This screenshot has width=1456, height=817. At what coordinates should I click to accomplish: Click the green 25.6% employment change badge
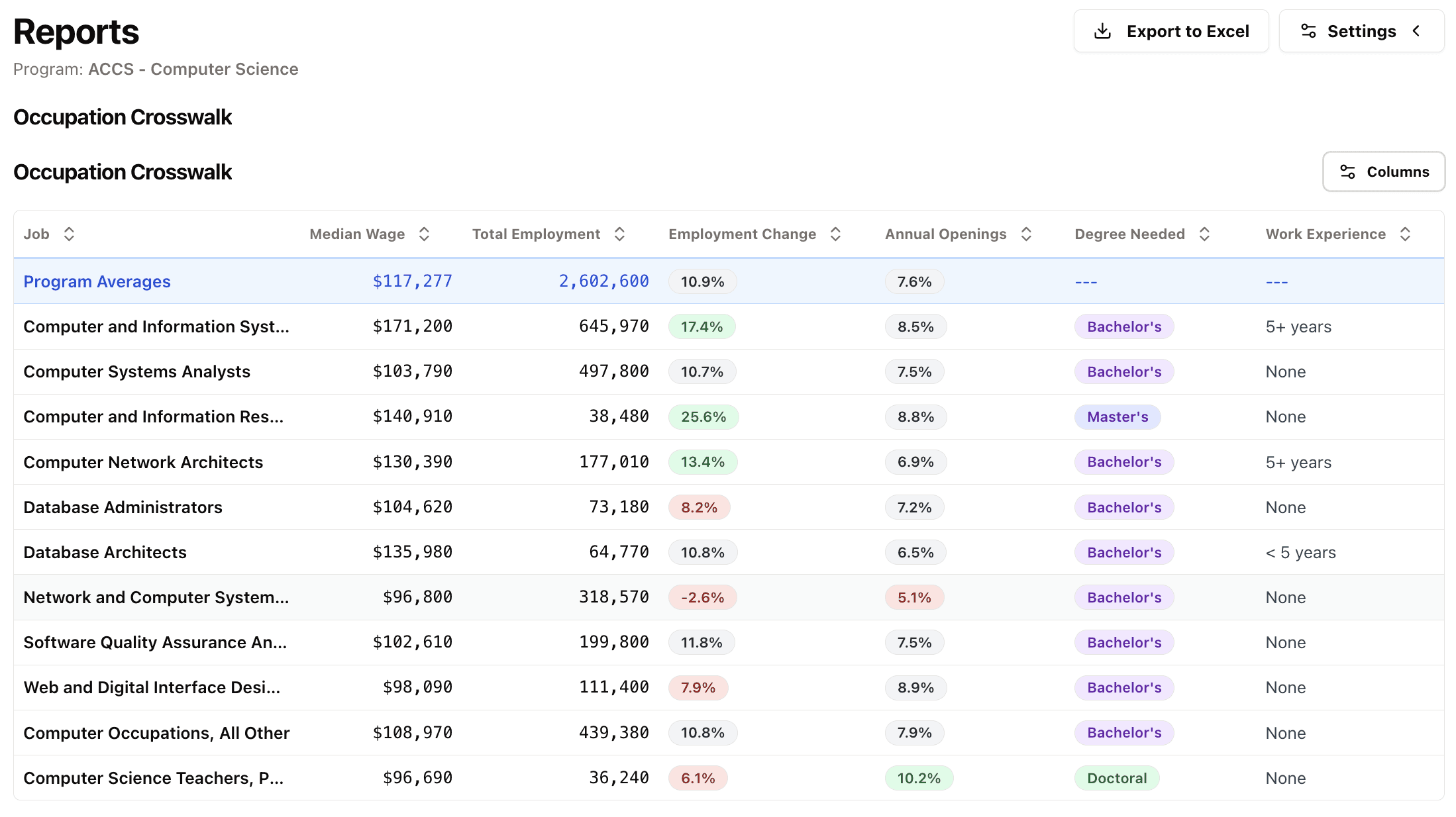coord(703,417)
